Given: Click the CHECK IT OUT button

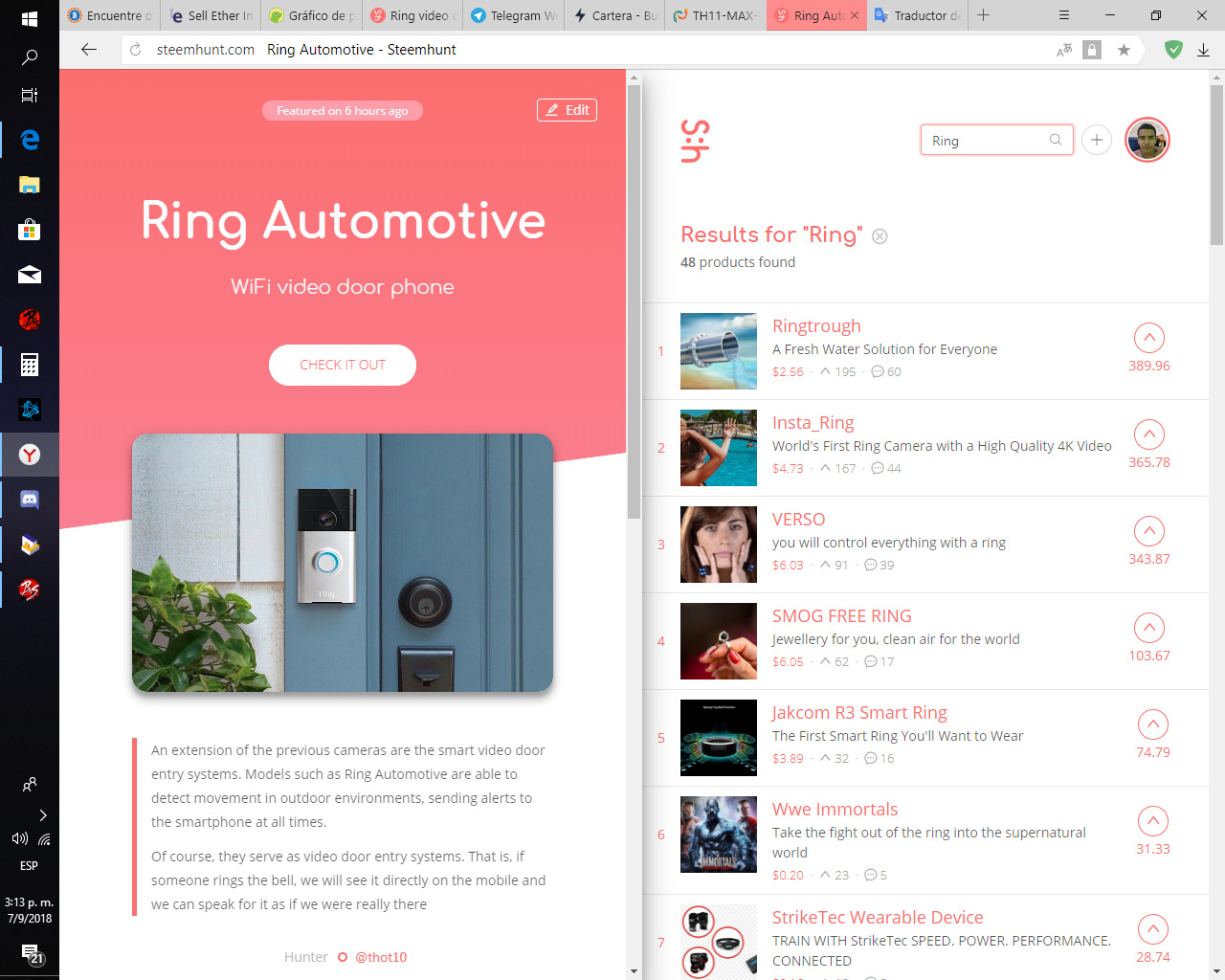Looking at the screenshot, I should 343,365.
